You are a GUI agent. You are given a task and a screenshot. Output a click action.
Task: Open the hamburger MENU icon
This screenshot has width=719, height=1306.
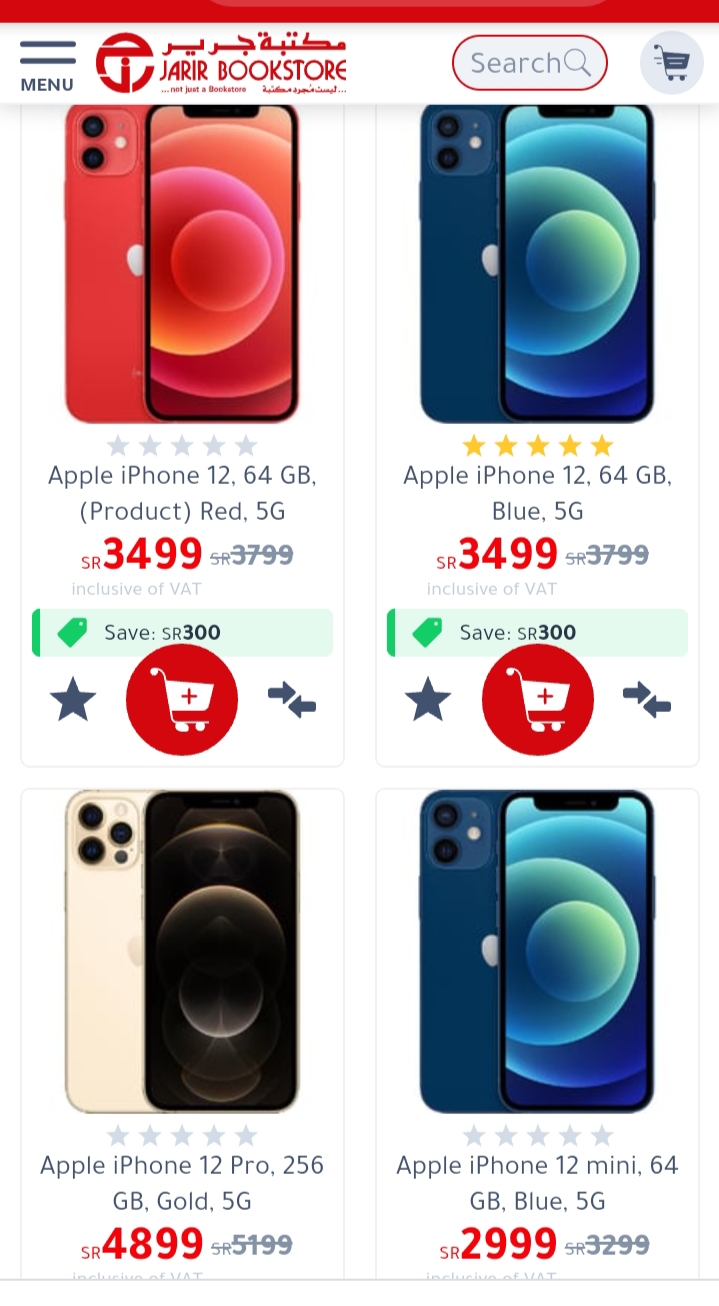pos(47,66)
